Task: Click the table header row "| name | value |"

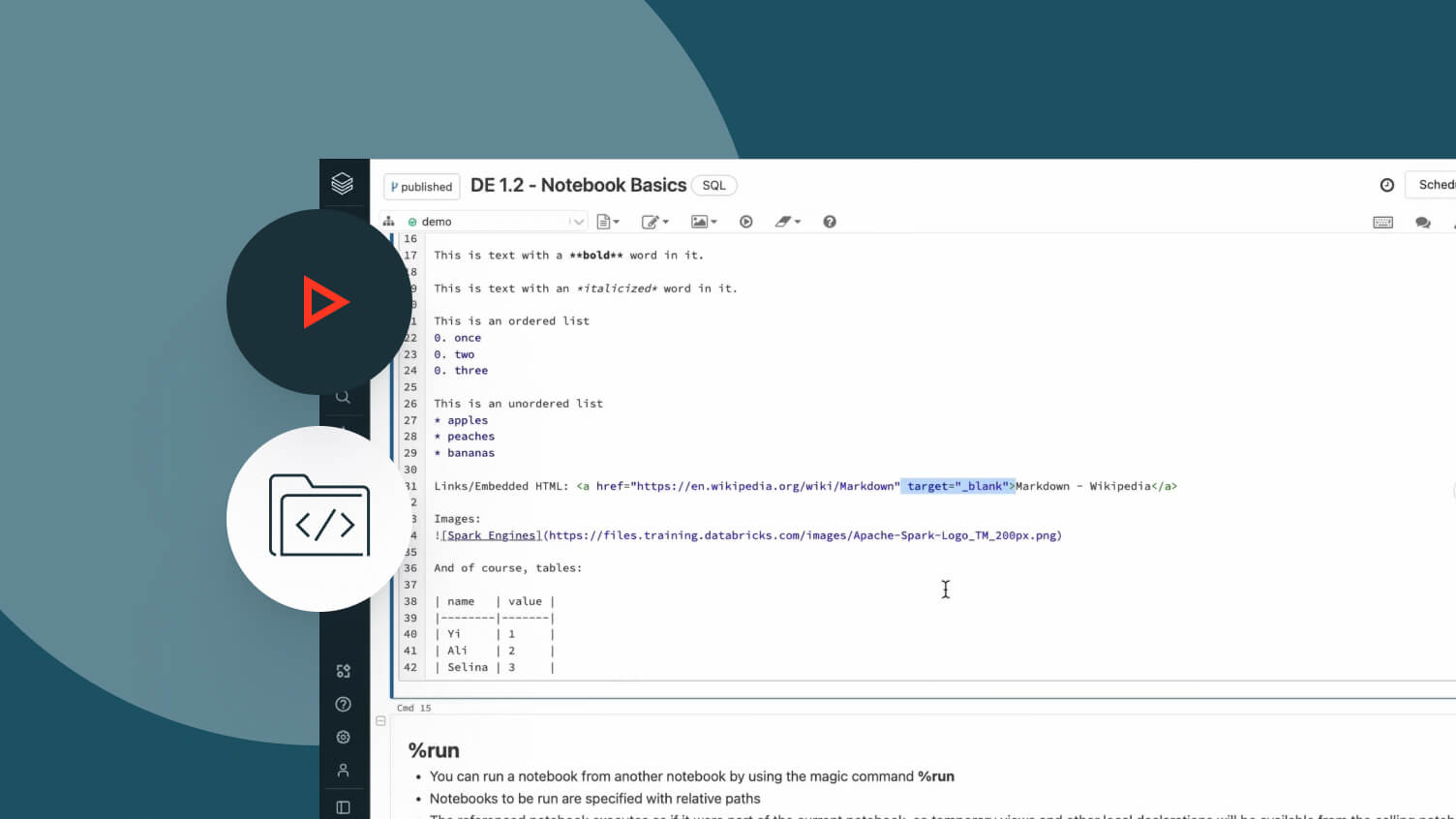Action: coord(495,601)
